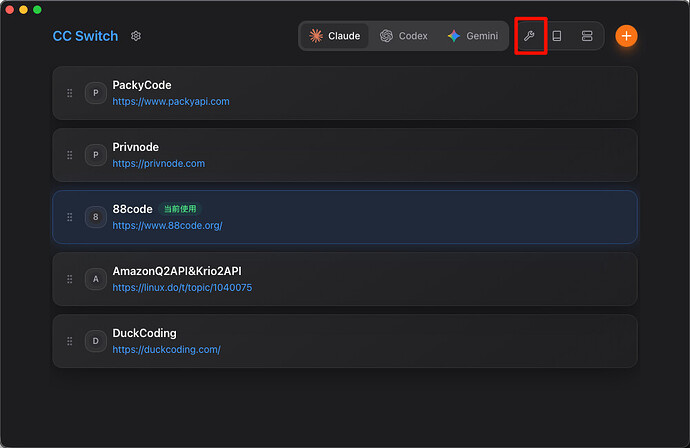Open the https://www.packyapi.com link
The height and width of the screenshot is (448, 690).
coord(171,101)
